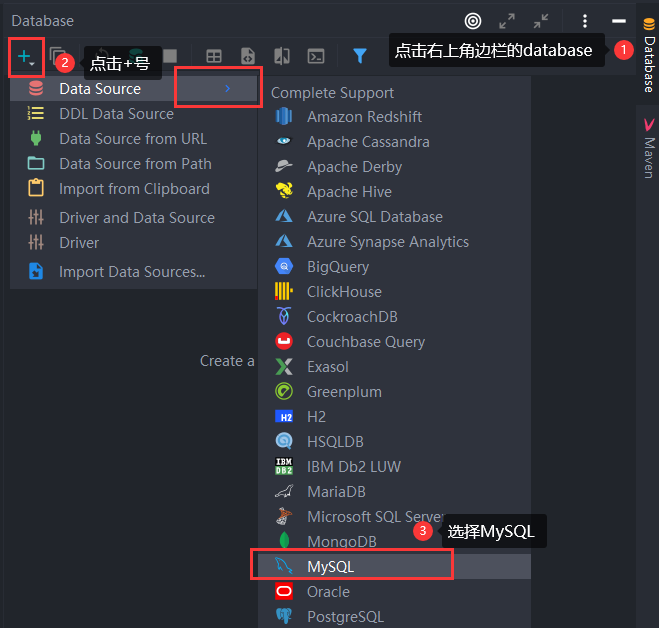Select Oracle database

click(x=395, y=592)
